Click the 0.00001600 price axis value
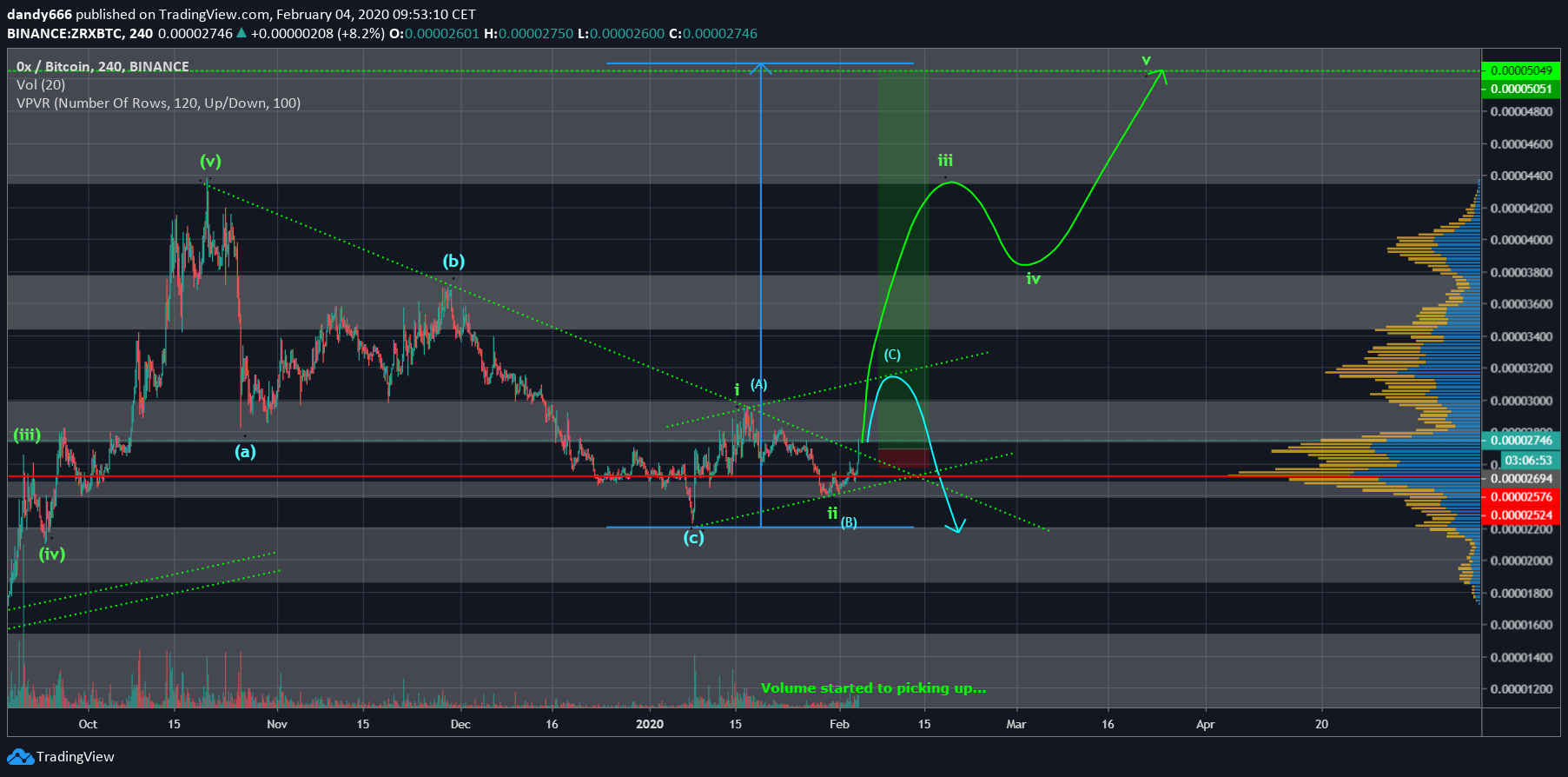Image resolution: width=1568 pixels, height=777 pixels. tap(1521, 625)
